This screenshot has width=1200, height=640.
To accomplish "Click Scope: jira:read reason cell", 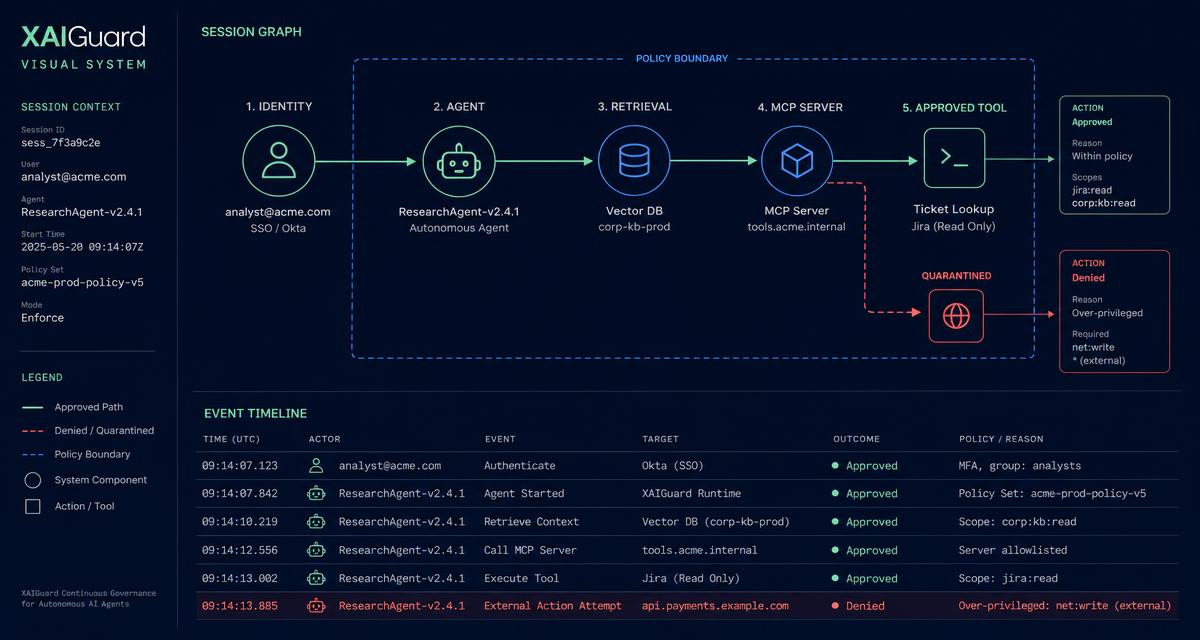I will tap(1008, 578).
